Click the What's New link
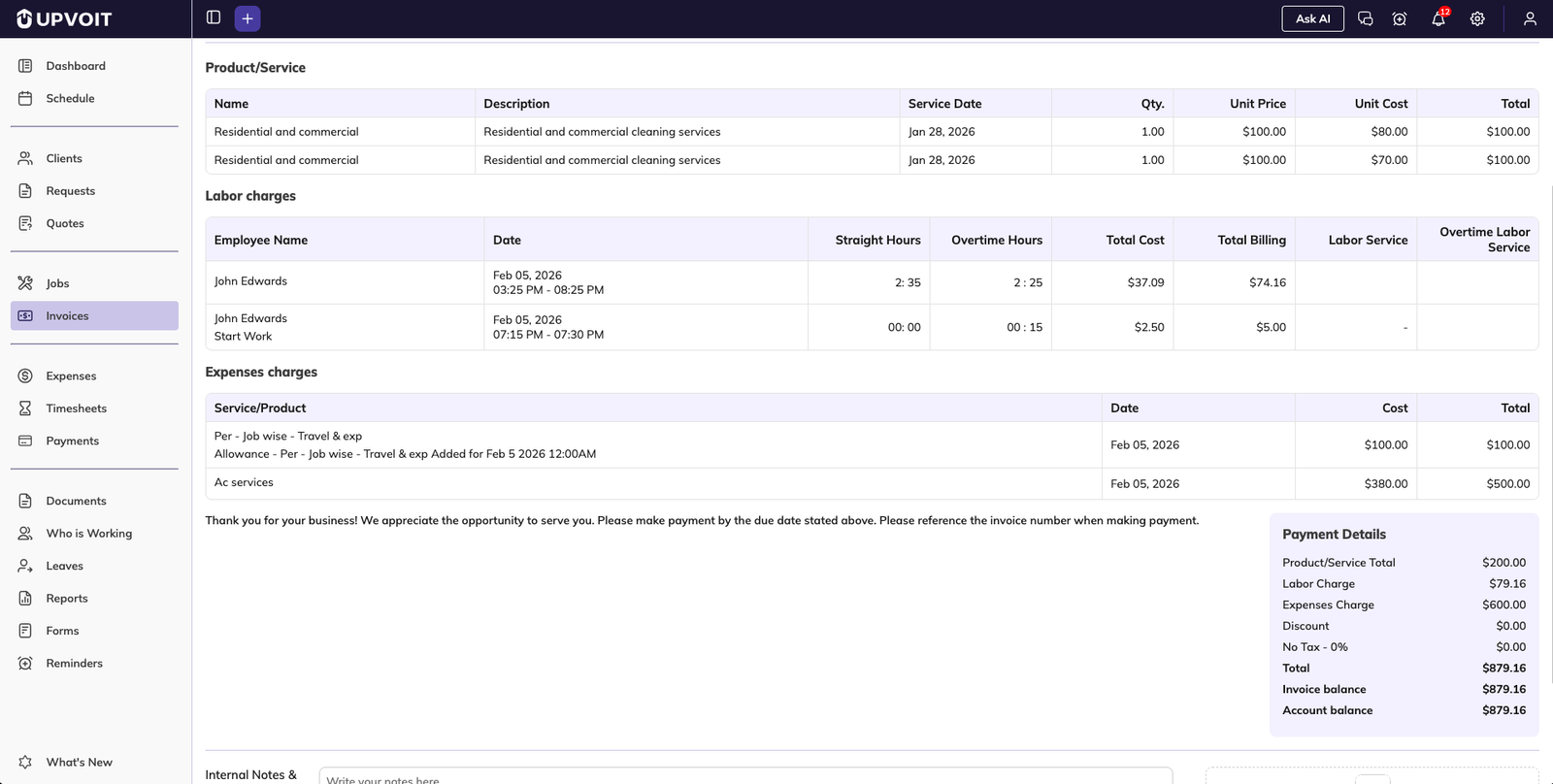 (79, 763)
